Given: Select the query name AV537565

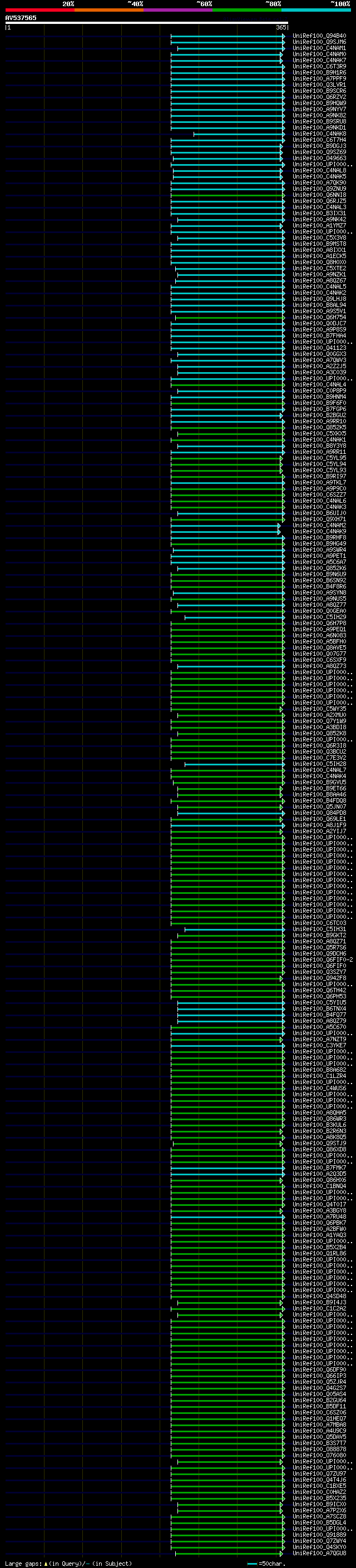Looking at the screenshot, I should (21, 18).
